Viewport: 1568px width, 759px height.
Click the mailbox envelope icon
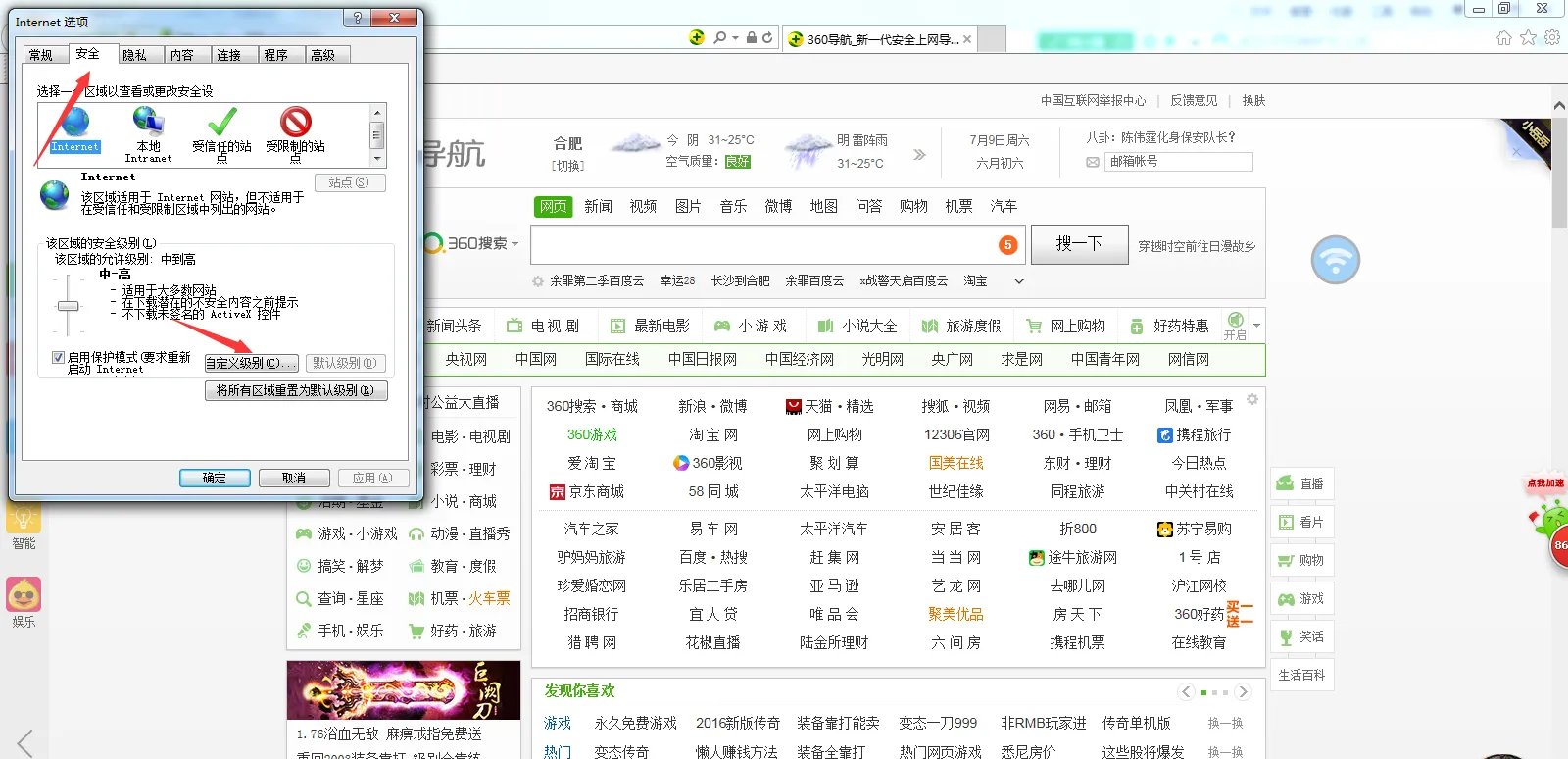(1093, 162)
